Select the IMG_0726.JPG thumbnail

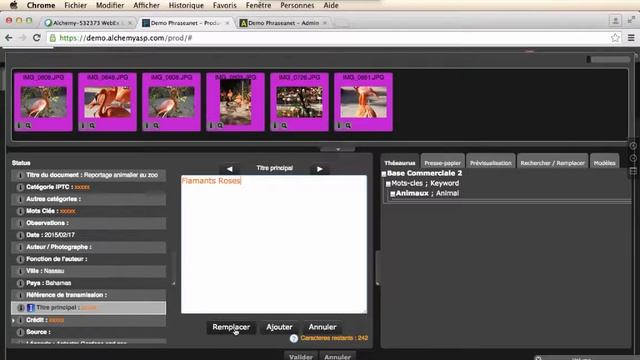click(299, 102)
